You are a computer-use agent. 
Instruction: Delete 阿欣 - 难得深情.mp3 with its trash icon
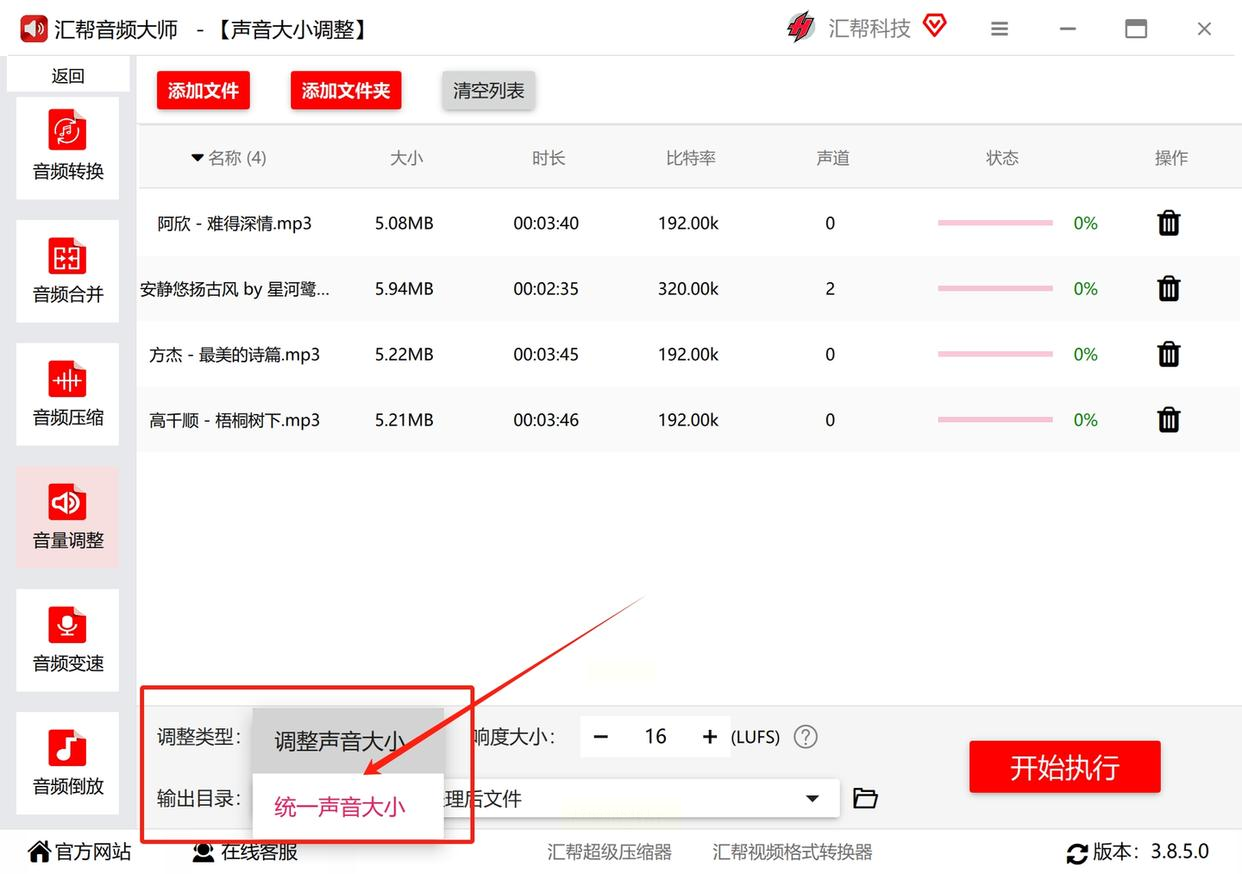[1168, 223]
